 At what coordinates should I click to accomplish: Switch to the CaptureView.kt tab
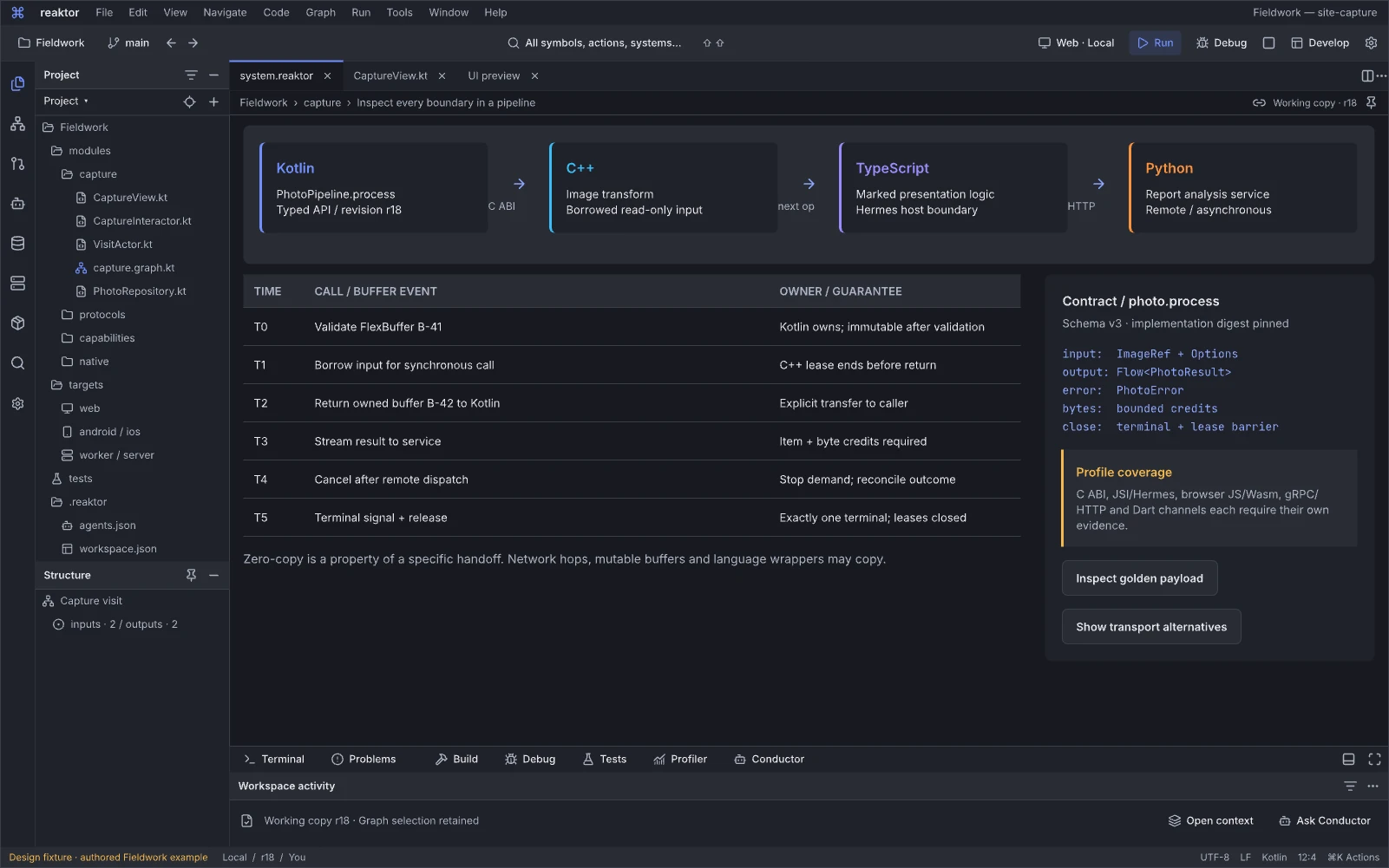click(x=390, y=75)
